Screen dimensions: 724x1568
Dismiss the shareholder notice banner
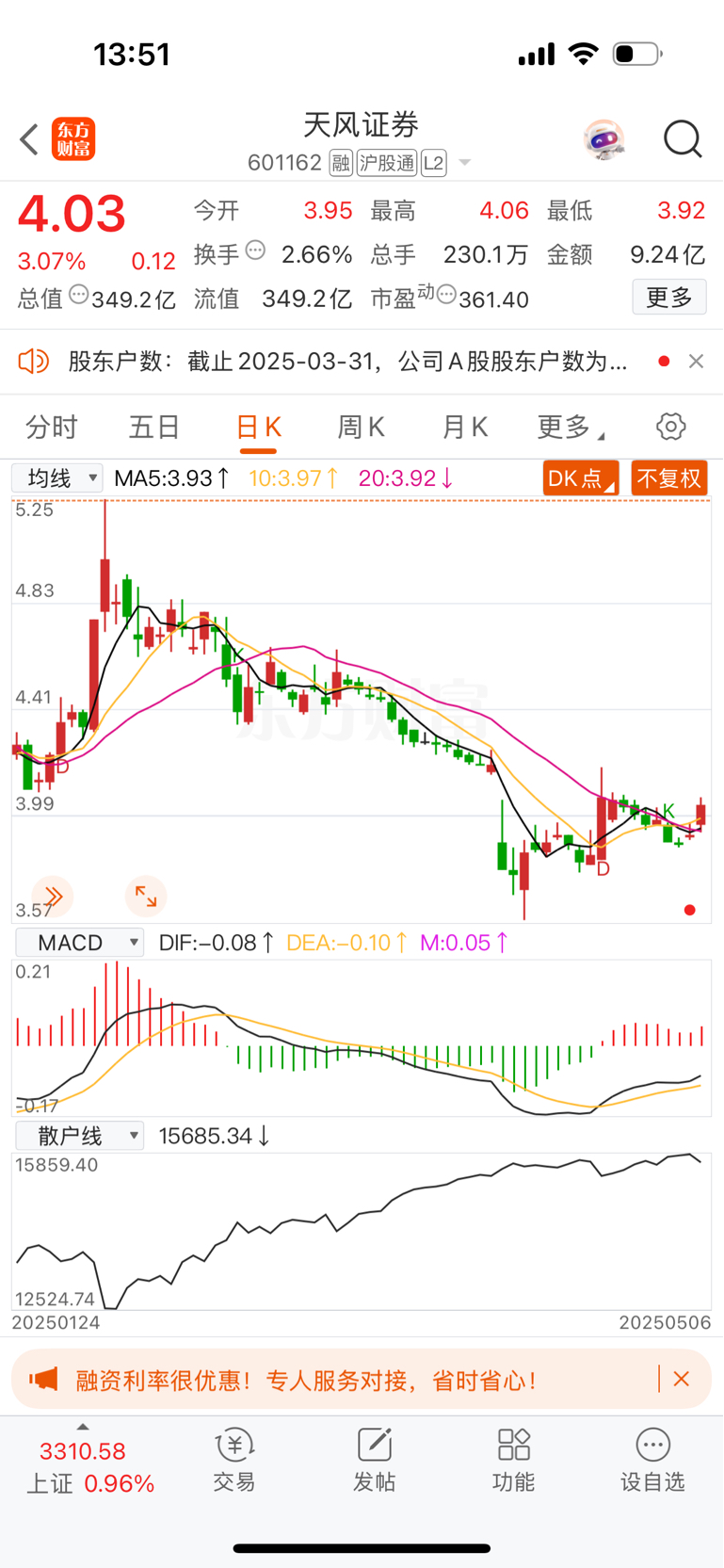(696, 362)
